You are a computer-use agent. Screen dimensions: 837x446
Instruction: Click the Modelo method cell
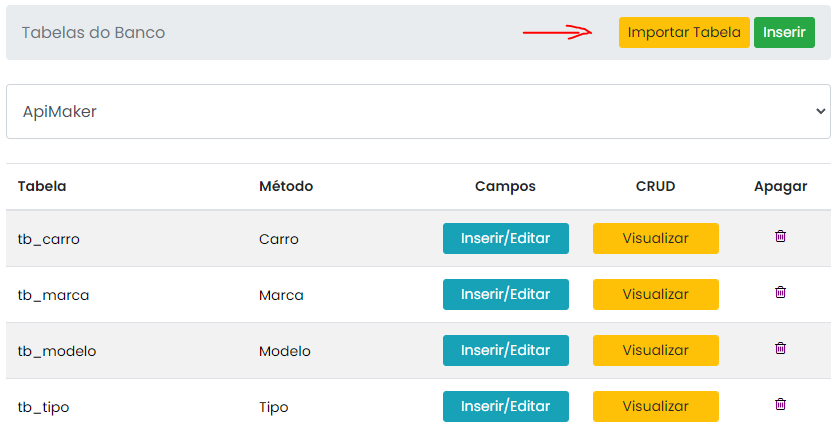click(285, 351)
